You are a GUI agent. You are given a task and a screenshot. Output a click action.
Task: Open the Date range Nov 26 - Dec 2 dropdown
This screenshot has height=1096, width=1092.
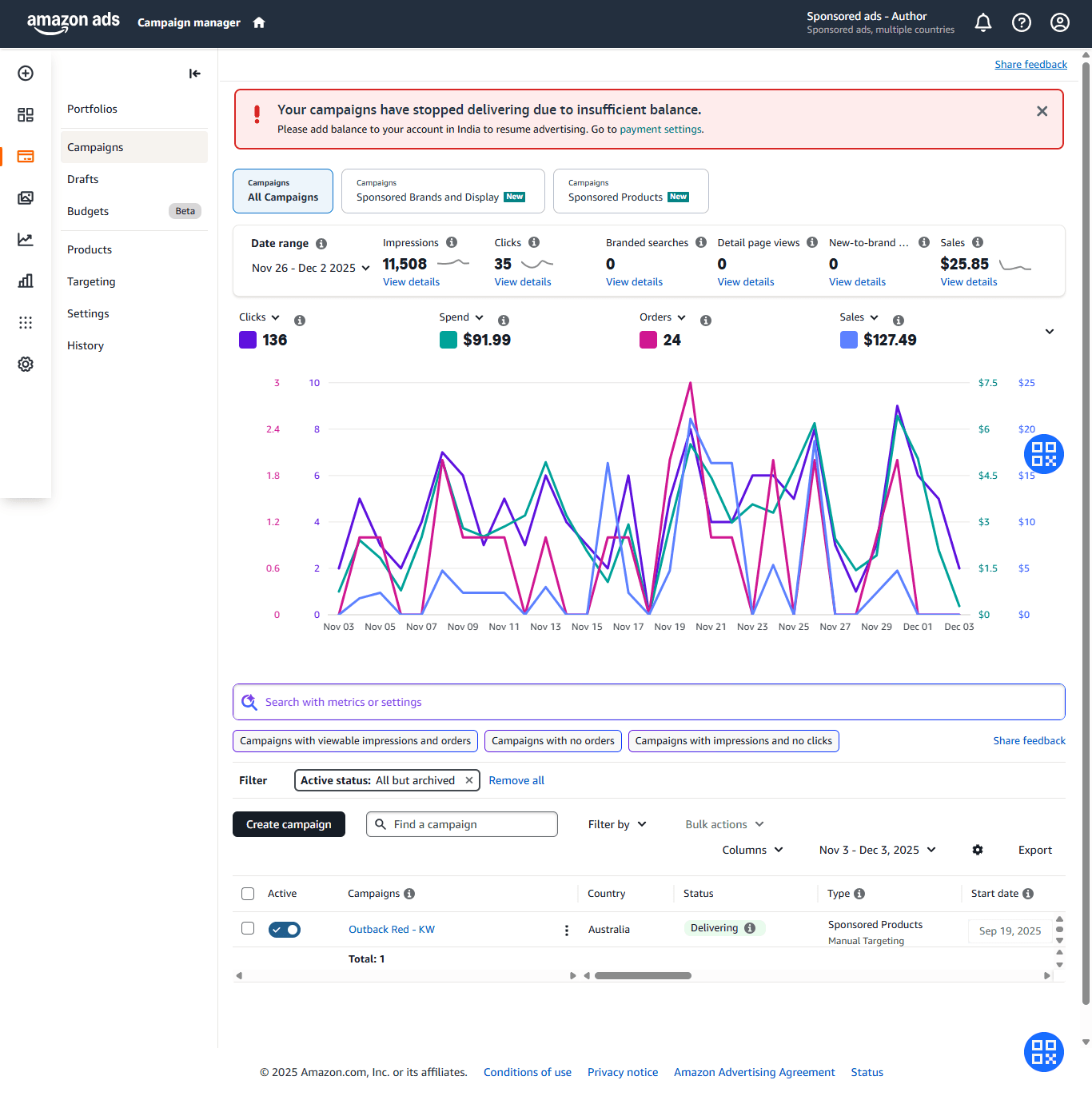(x=311, y=268)
